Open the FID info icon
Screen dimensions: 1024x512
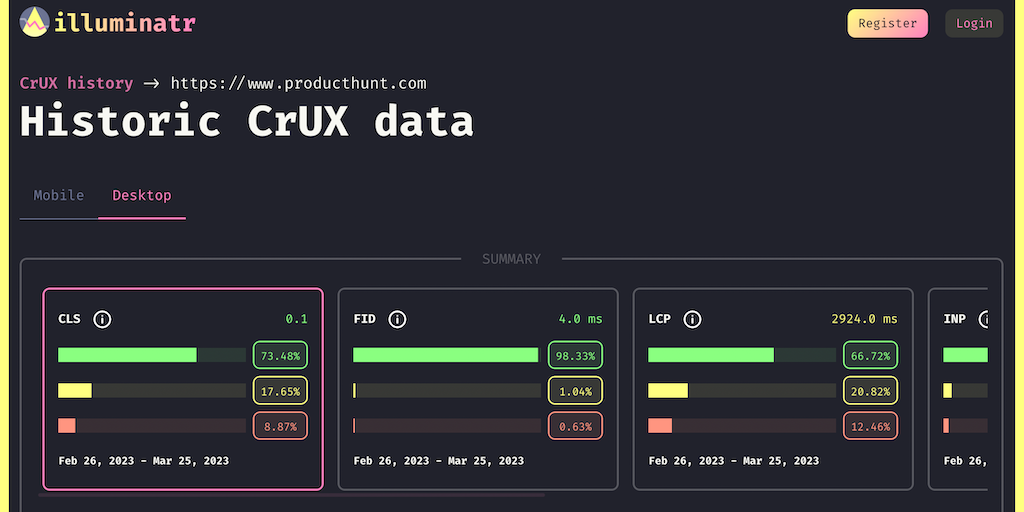(397, 319)
